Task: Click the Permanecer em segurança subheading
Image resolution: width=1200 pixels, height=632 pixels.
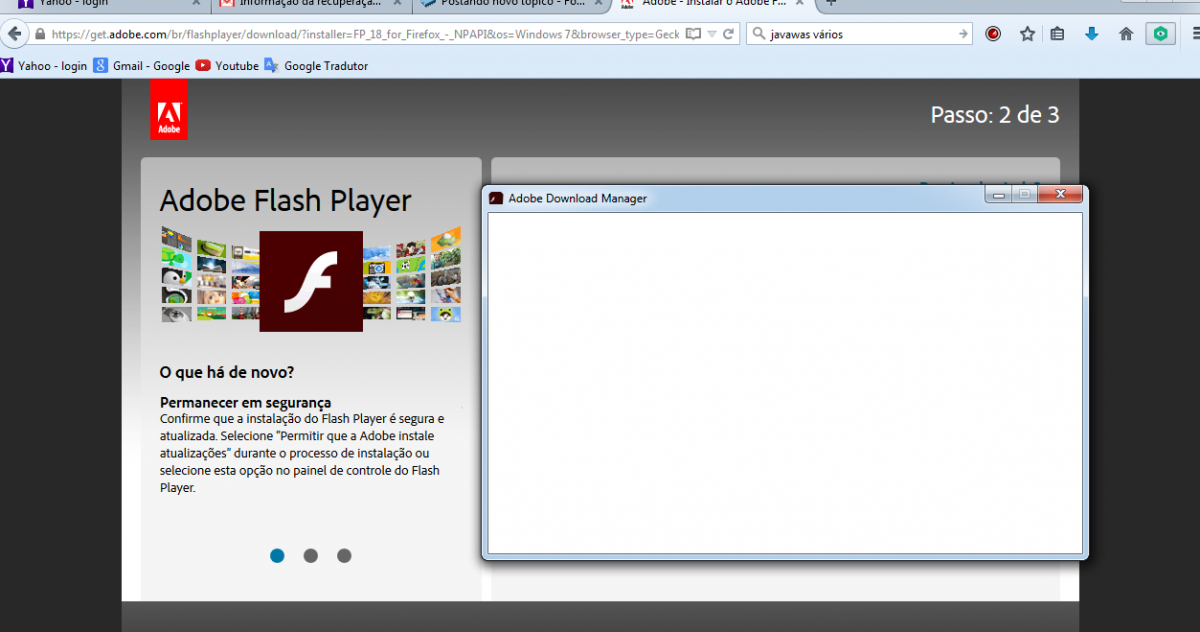Action: coord(245,402)
